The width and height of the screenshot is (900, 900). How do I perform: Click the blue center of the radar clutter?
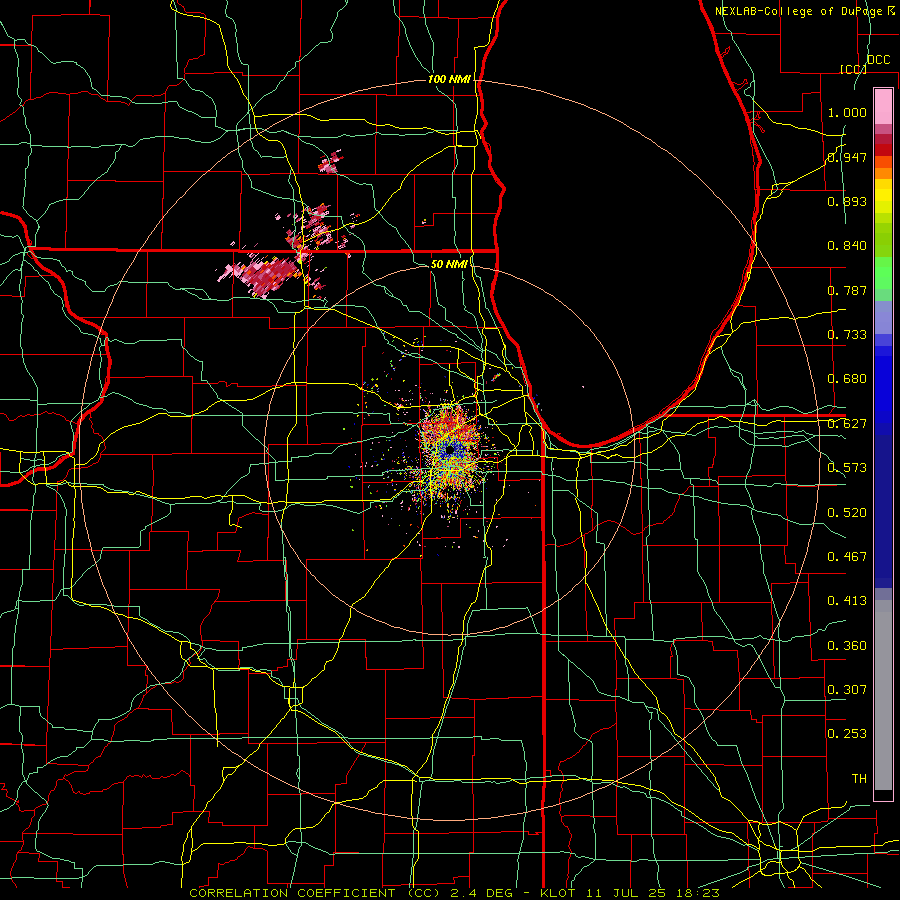[452, 449]
